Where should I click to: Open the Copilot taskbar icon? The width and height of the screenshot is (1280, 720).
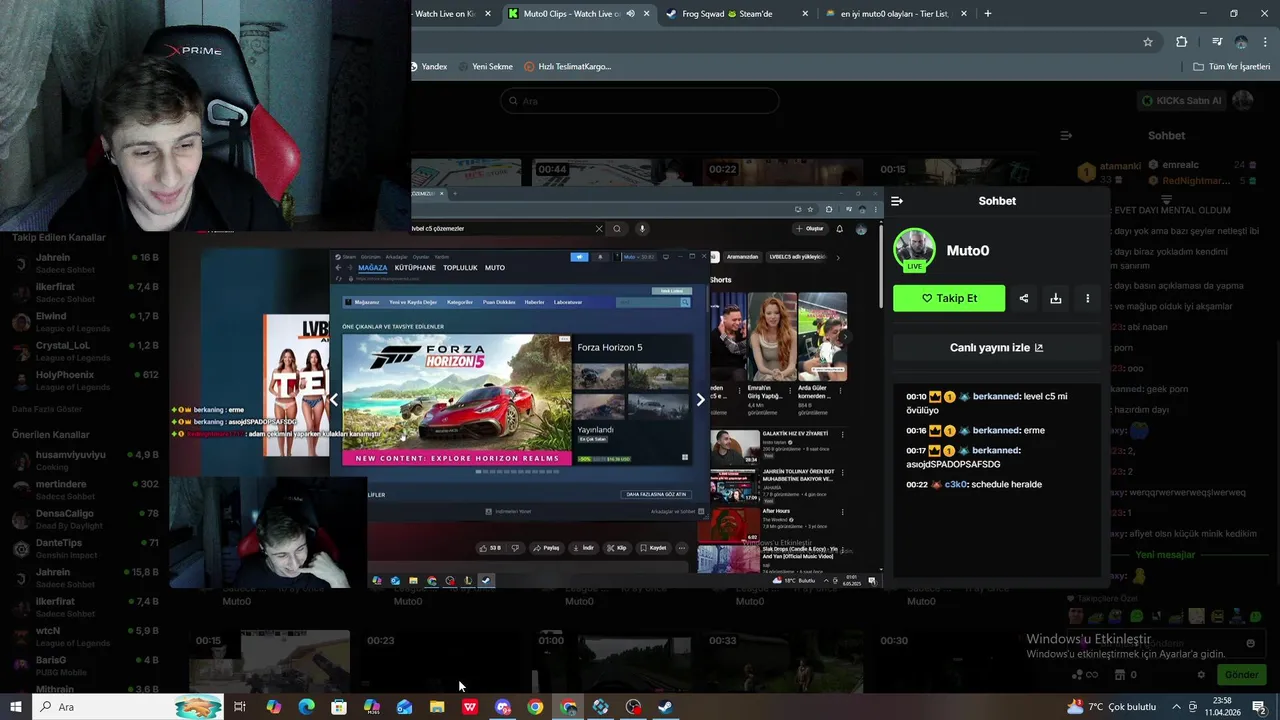[274, 707]
